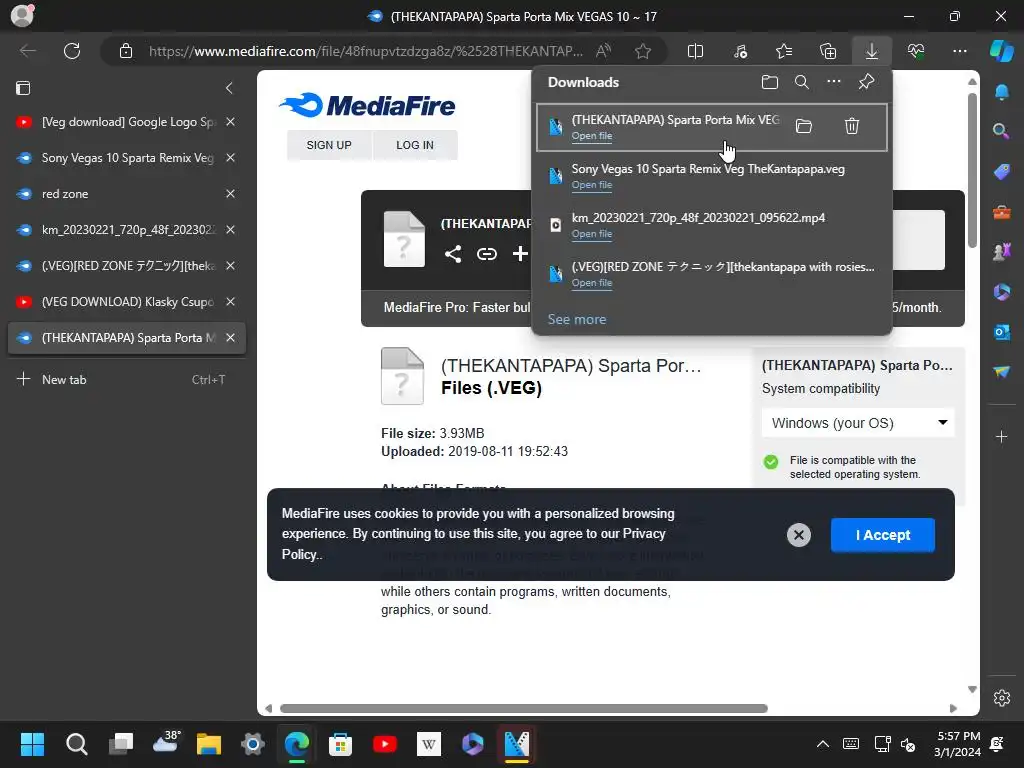Open Edge Settings and more menu
Image resolution: width=1024 pixels, height=768 pixels.
click(x=960, y=51)
